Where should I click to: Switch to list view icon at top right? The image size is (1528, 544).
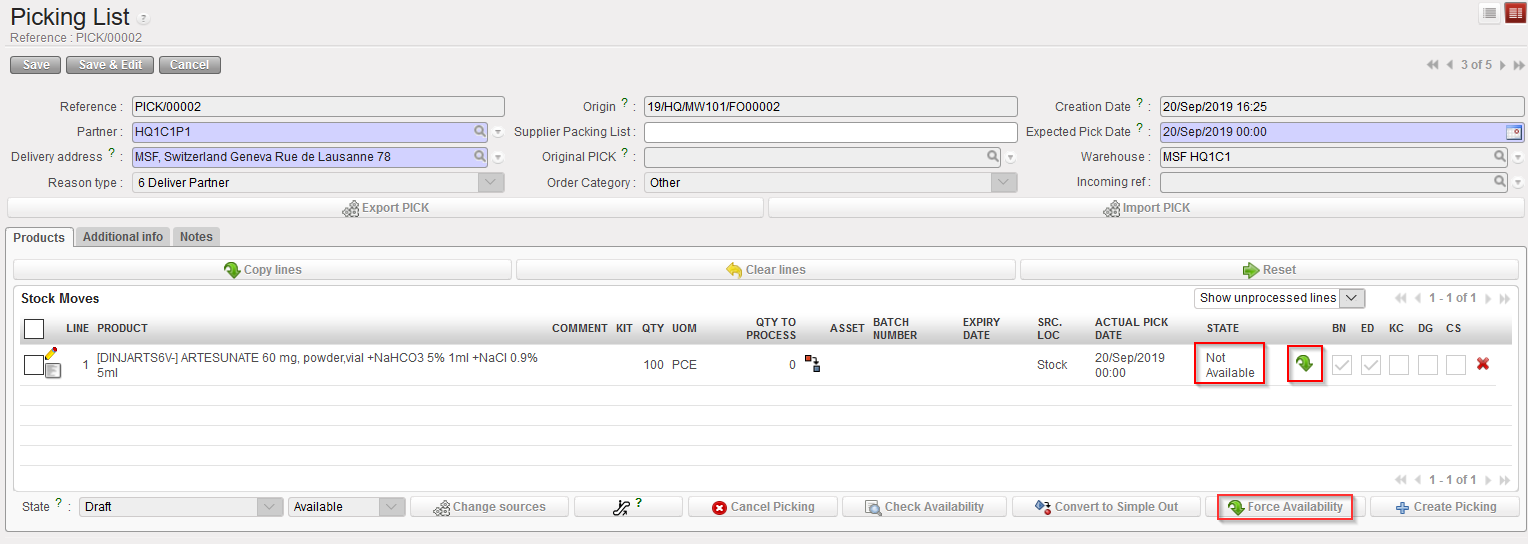point(1490,13)
